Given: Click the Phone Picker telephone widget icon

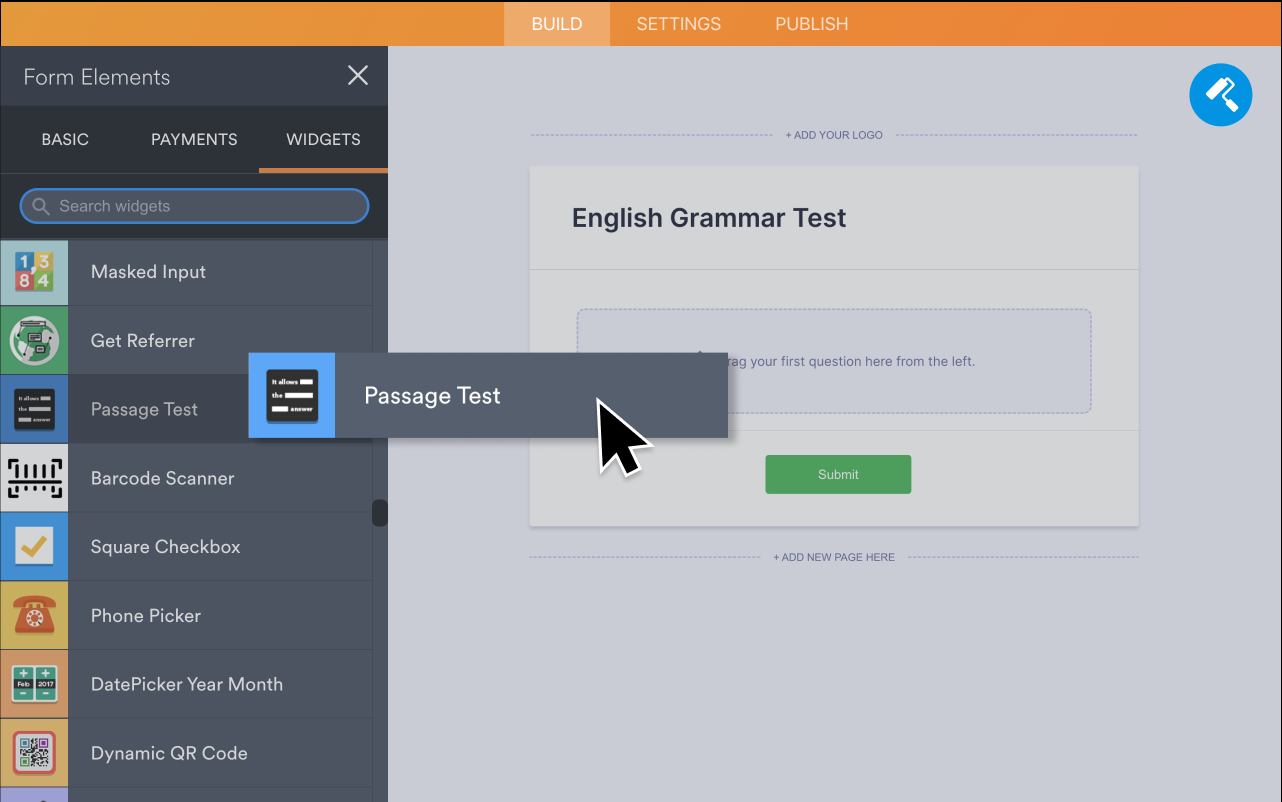Looking at the screenshot, I should click(34, 615).
